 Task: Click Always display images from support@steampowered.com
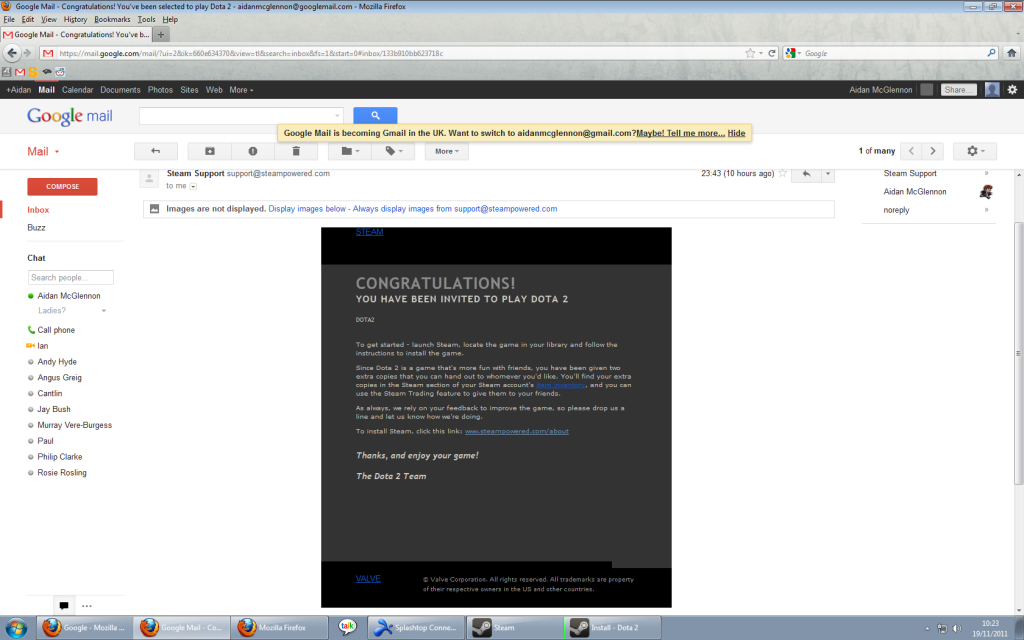click(x=455, y=209)
